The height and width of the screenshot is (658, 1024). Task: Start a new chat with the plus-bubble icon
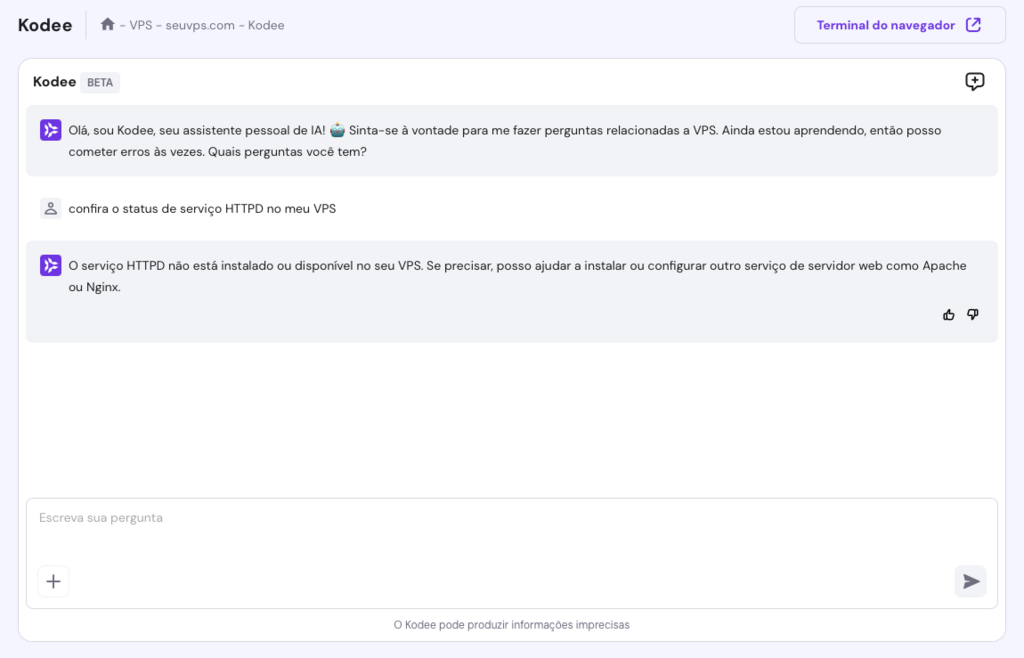(x=974, y=81)
